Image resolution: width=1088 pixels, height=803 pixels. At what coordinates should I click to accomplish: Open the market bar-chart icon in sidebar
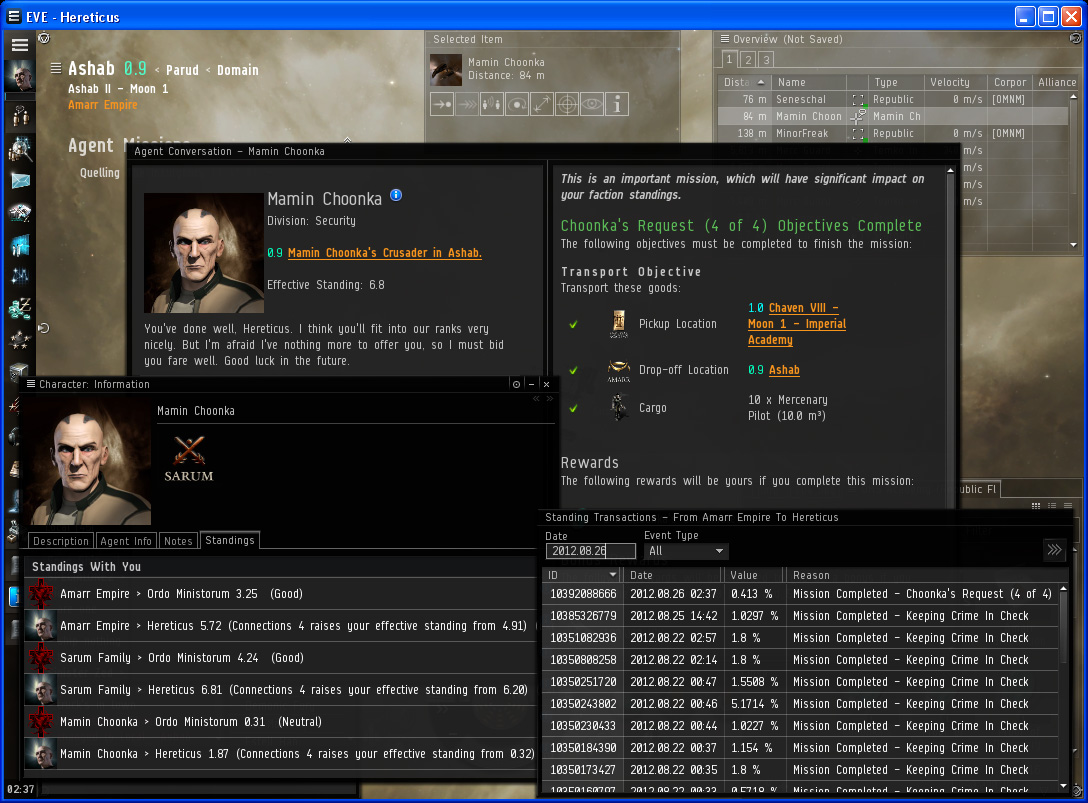[x=20, y=244]
